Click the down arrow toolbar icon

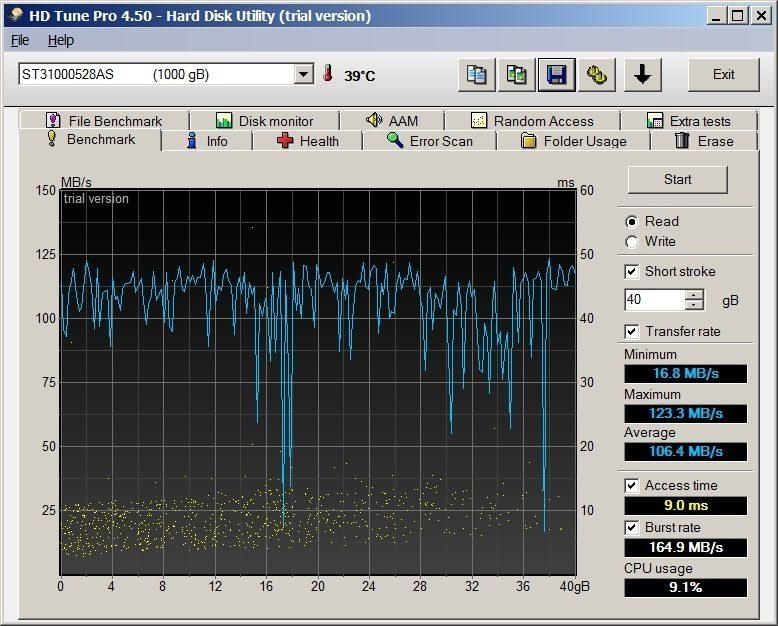(643, 75)
